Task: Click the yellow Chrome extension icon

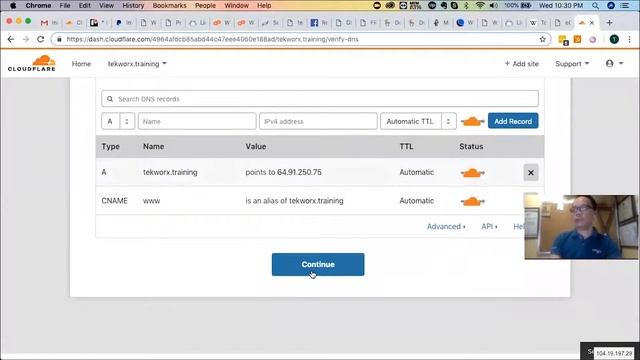Action: click(563, 40)
